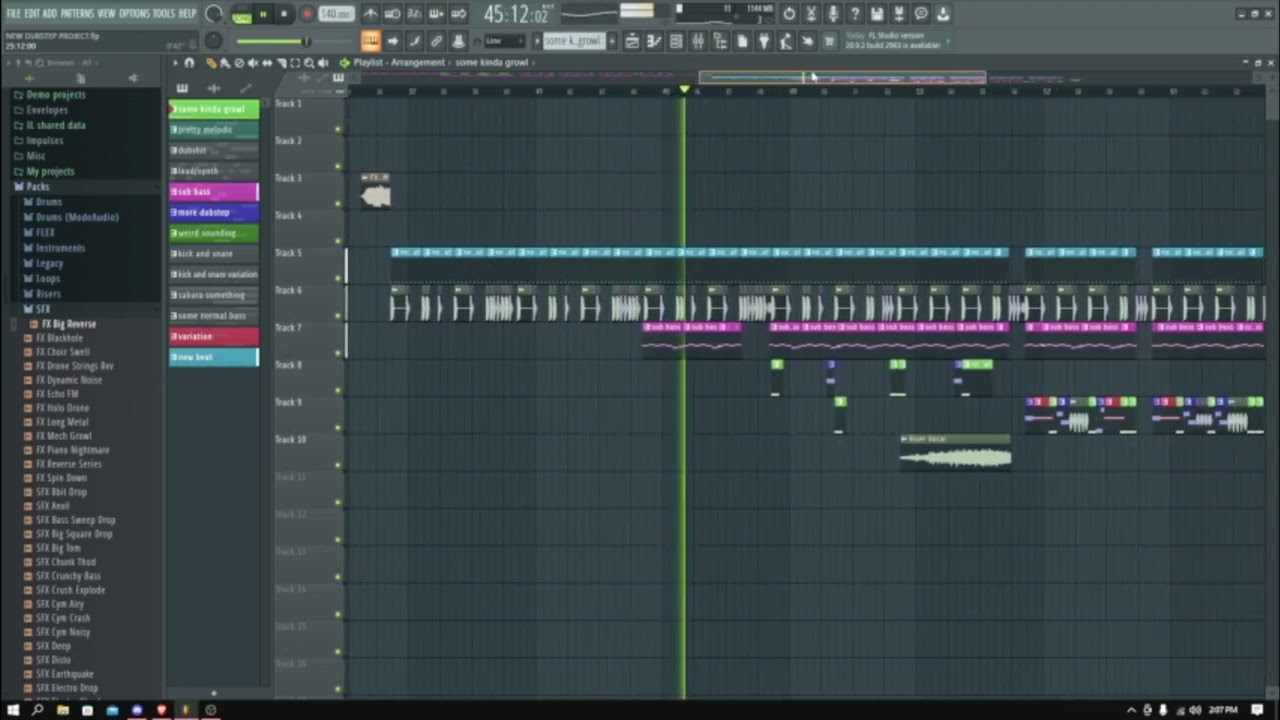Select 'variation' pattern in picker

pos(214,336)
